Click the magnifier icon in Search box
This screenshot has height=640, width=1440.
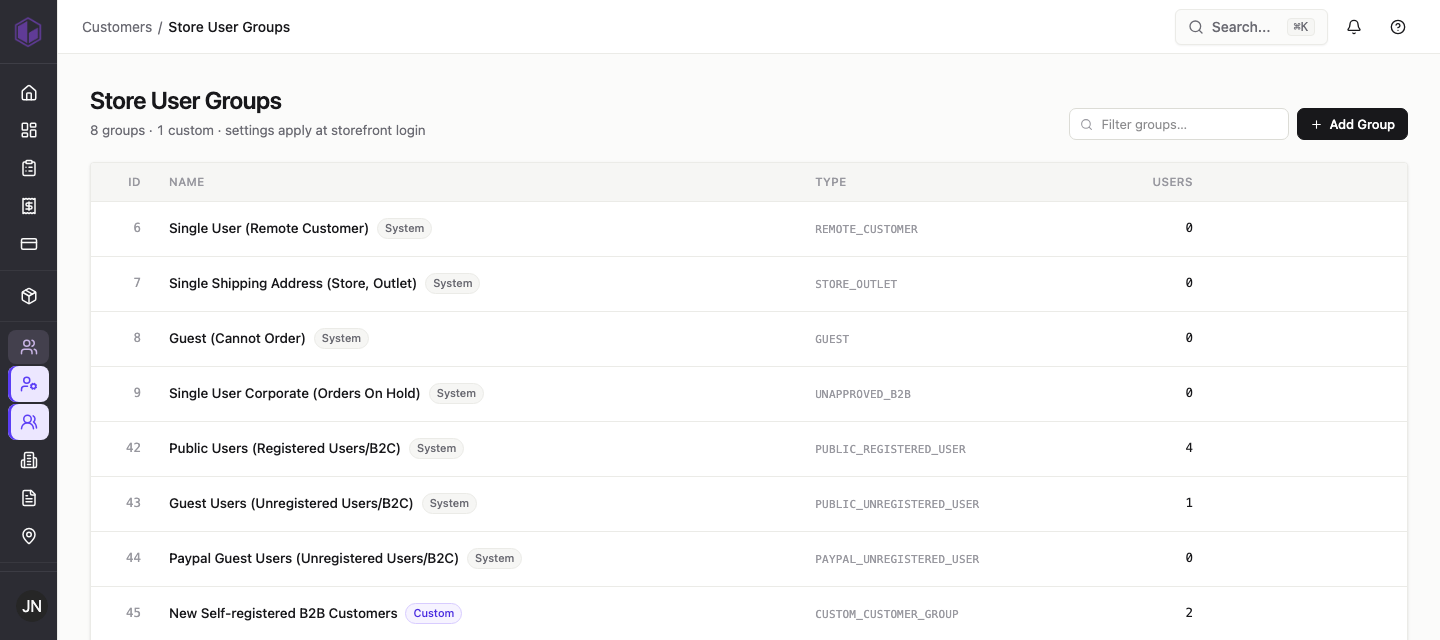pyautogui.click(x=1196, y=27)
